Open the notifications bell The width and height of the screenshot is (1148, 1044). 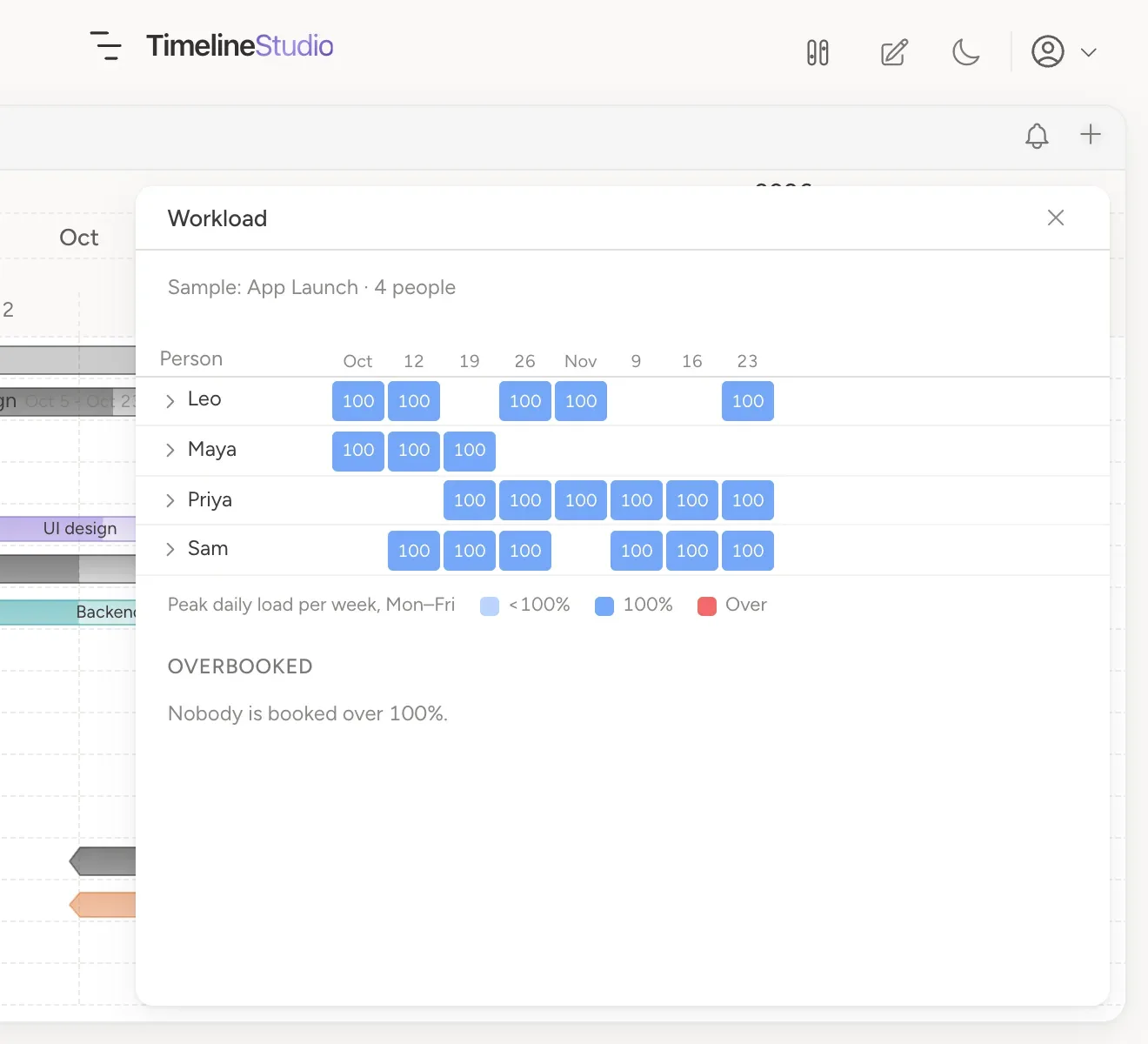tap(1037, 136)
